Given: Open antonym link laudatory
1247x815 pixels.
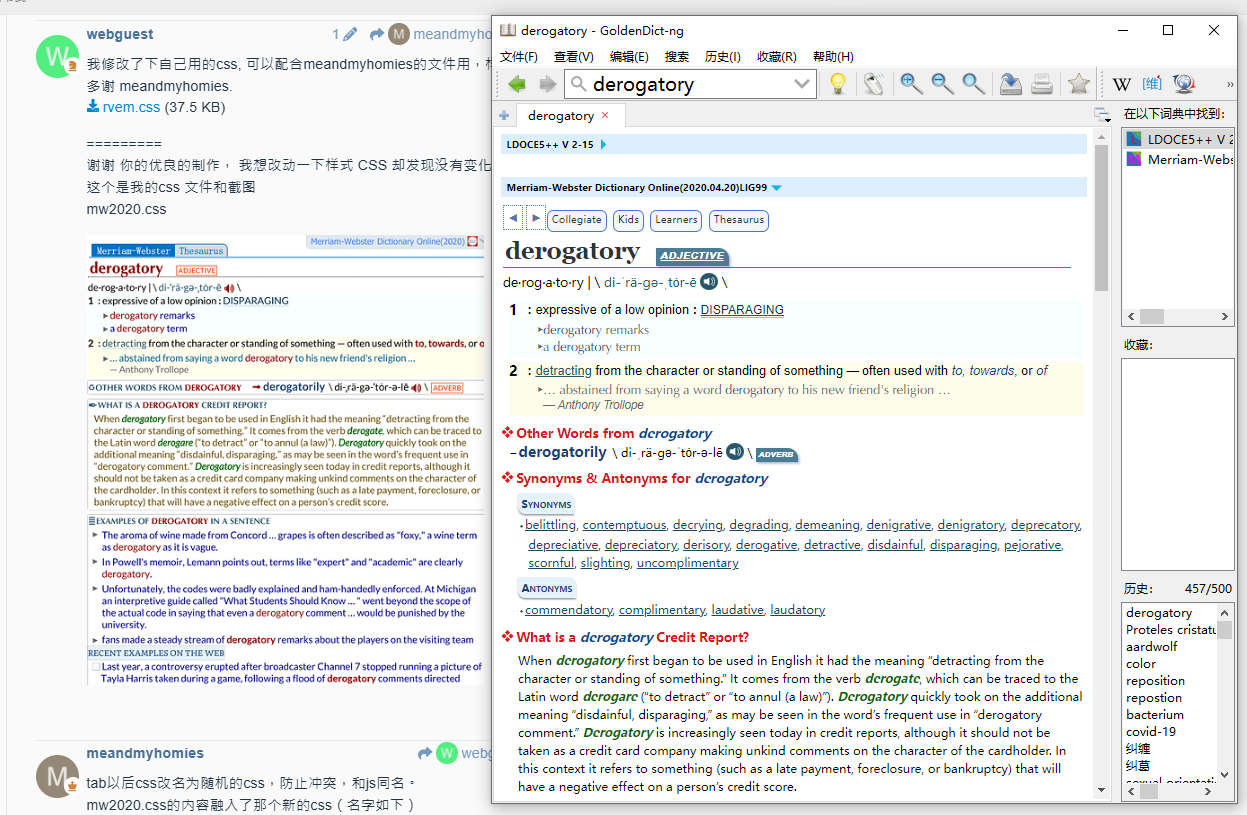Looking at the screenshot, I should pos(797,610).
